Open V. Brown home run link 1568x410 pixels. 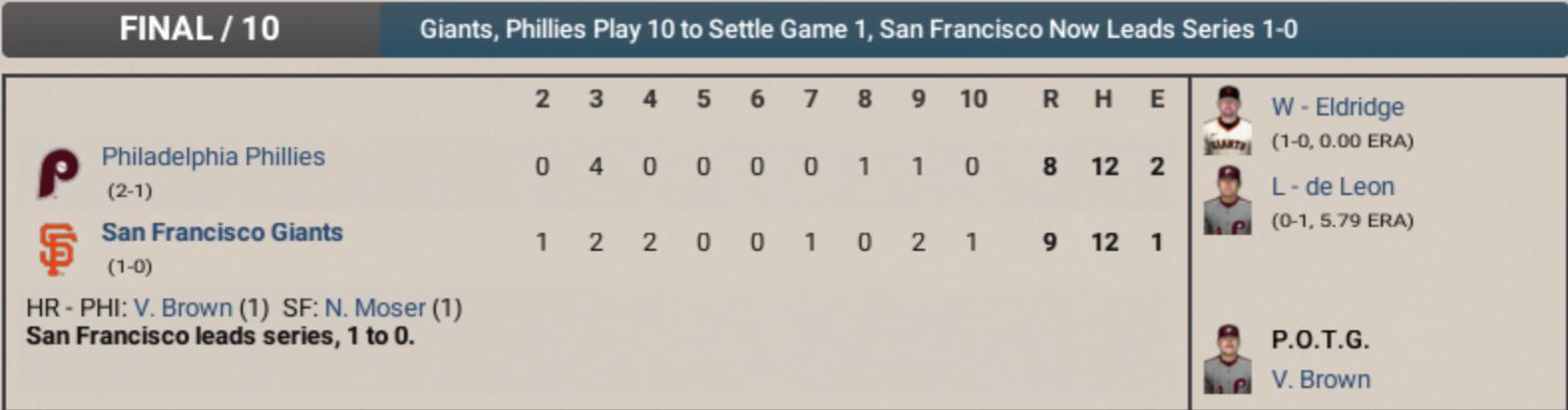[183, 308]
